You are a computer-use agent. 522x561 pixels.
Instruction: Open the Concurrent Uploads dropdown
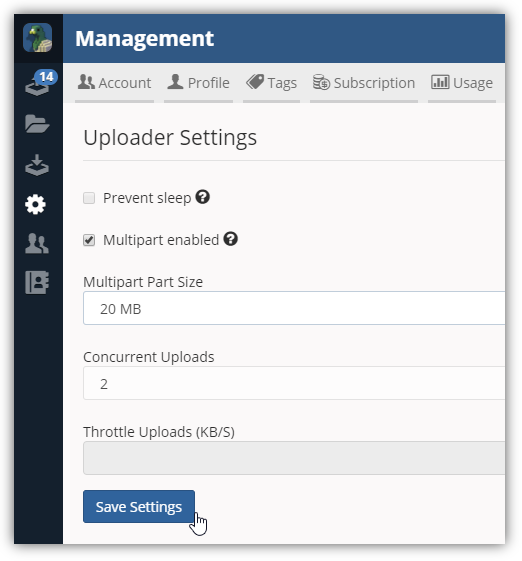[x=294, y=383]
